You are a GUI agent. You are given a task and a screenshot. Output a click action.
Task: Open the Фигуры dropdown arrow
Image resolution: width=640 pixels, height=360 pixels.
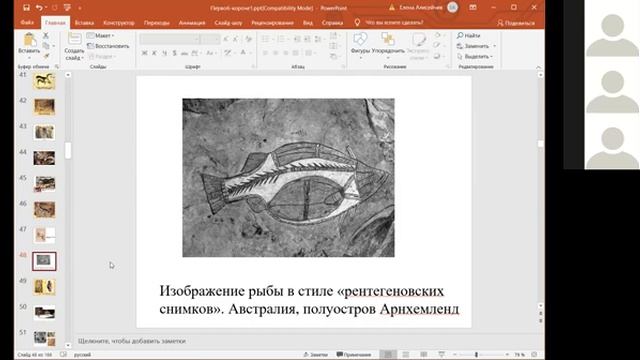(360, 58)
